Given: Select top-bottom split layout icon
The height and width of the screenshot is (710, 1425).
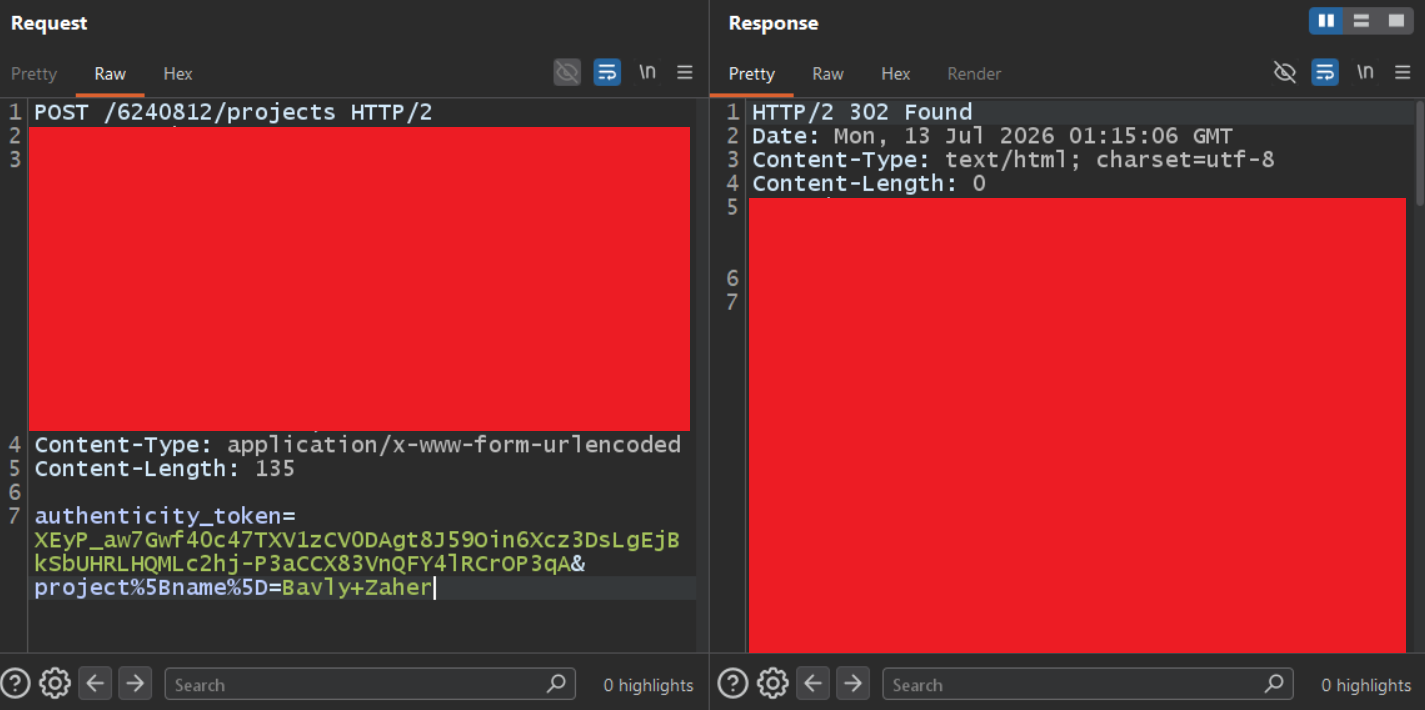Looking at the screenshot, I should pyautogui.click(x=1361, y=21).
